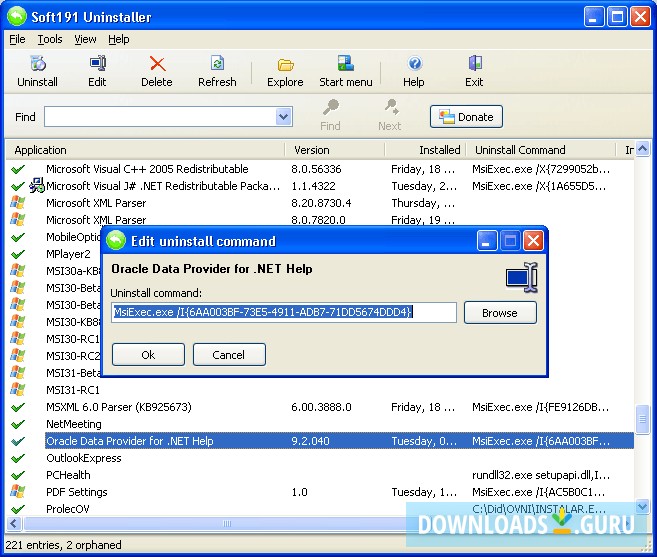Click the Browse button in the dialog
This screenshot has height=557, width=657.
pos(500,313)
